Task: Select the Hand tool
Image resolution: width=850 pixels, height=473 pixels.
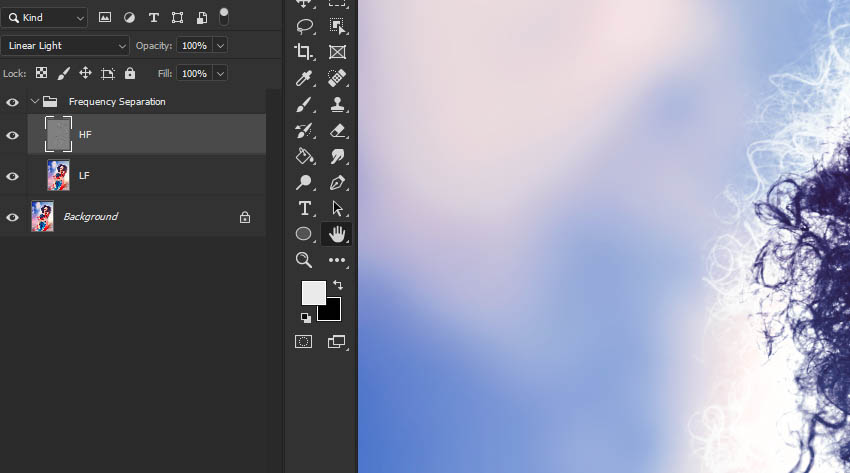Action: [x=337, y=234]
